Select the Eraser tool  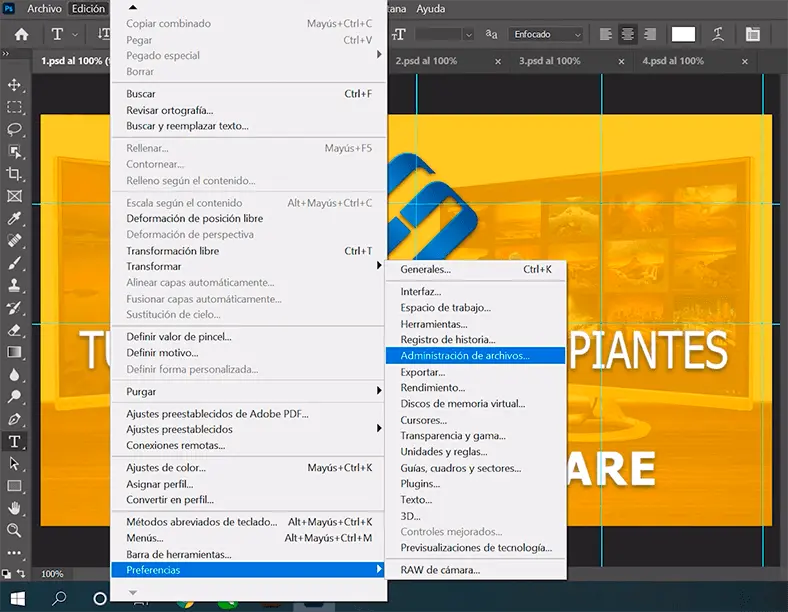tap(14, 330)
